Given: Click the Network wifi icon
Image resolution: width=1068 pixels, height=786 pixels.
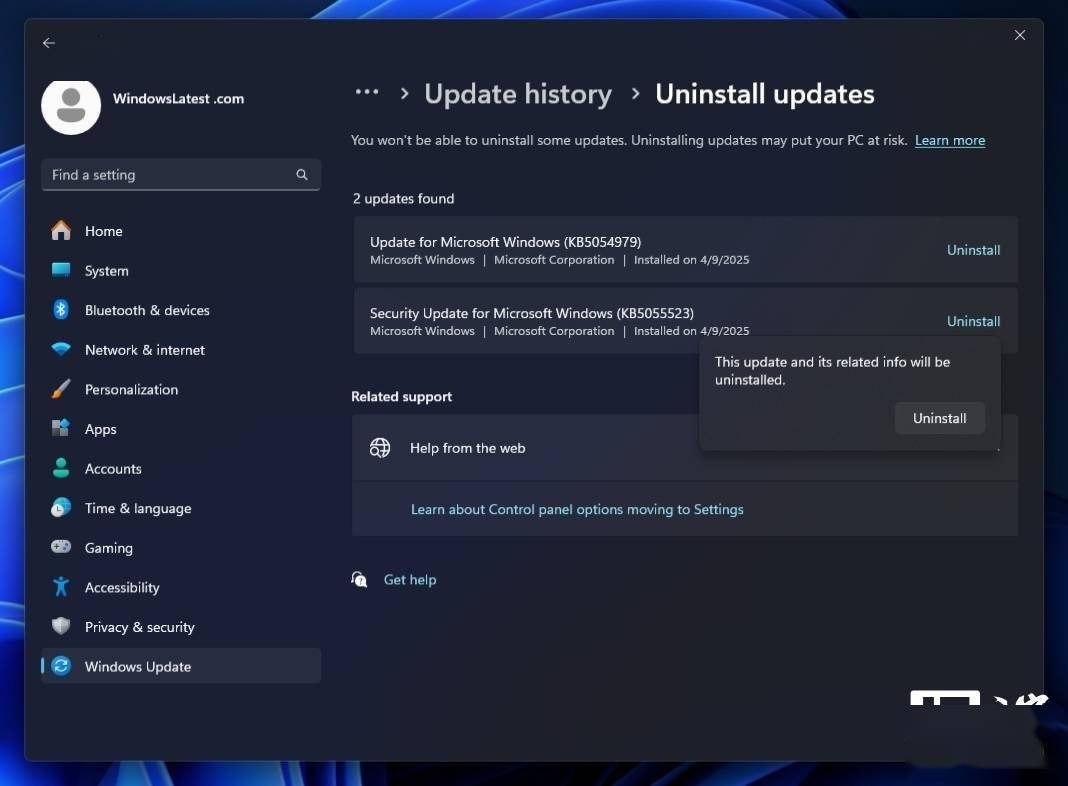Looking at the screenshot, I should pyautogui.click(x=61, y=349).
